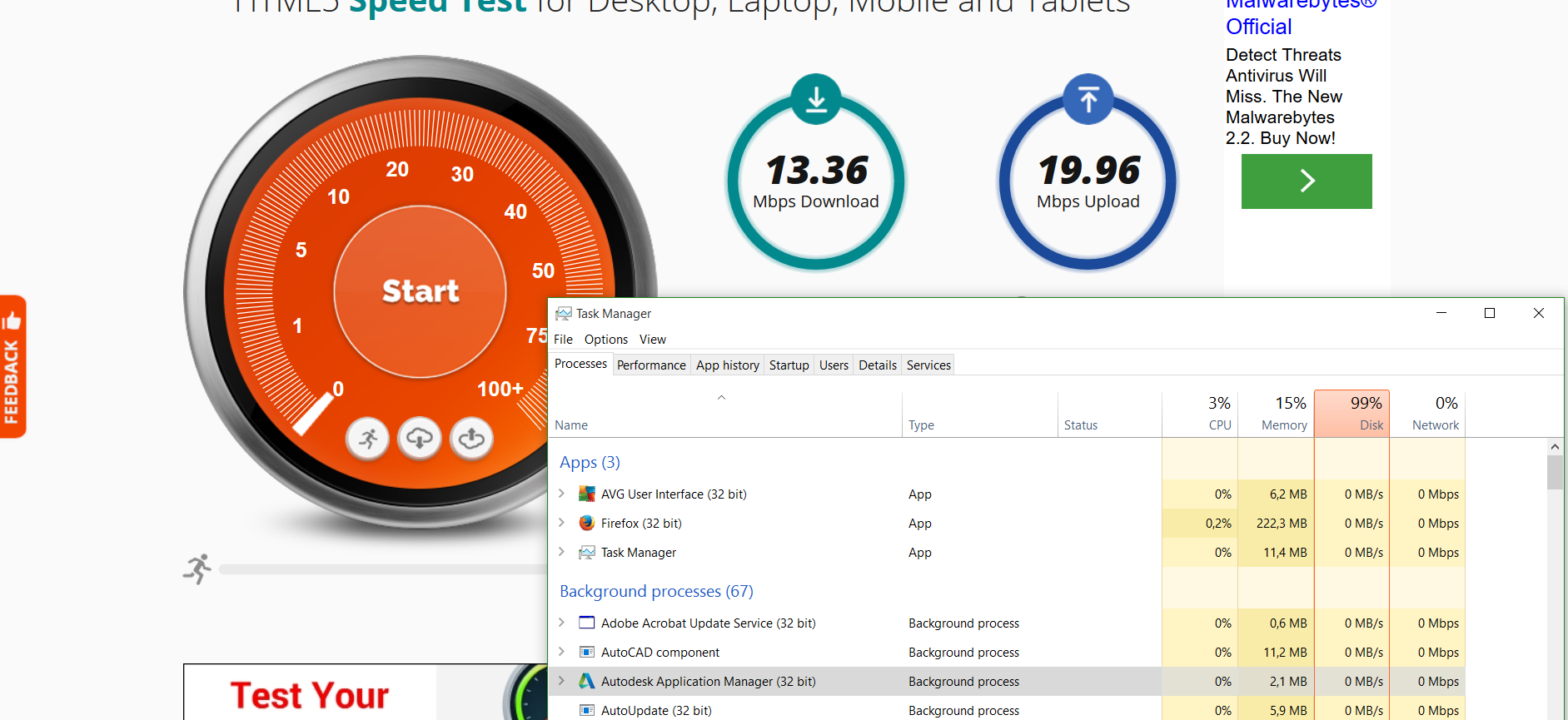Screen dimensions: 1568x720
Task: Sort processes by CPU column
Action: (x=1200, y=414)
